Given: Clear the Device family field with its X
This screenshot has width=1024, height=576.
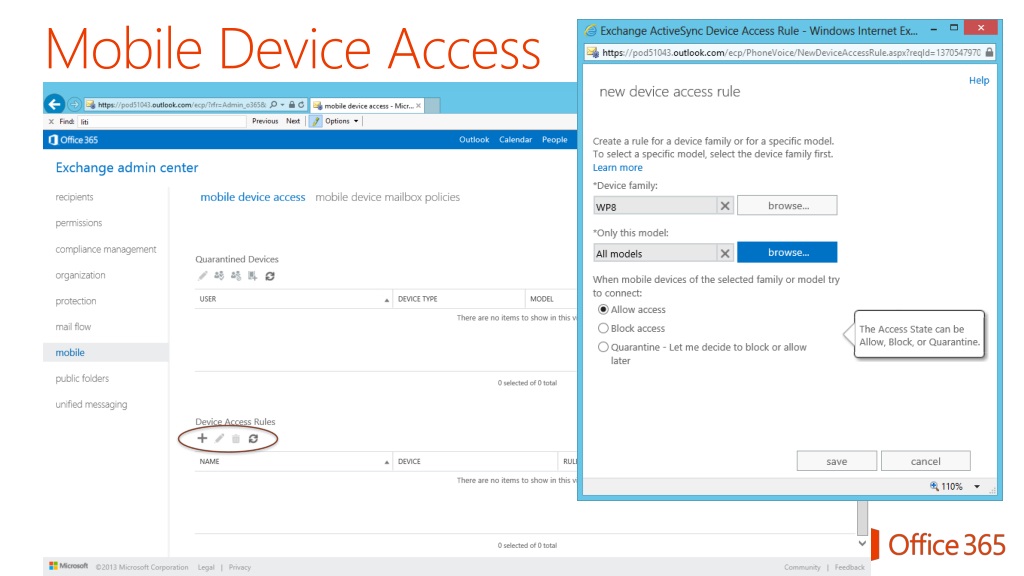Looking at the screenshot, I should click(x=725, y=206).
